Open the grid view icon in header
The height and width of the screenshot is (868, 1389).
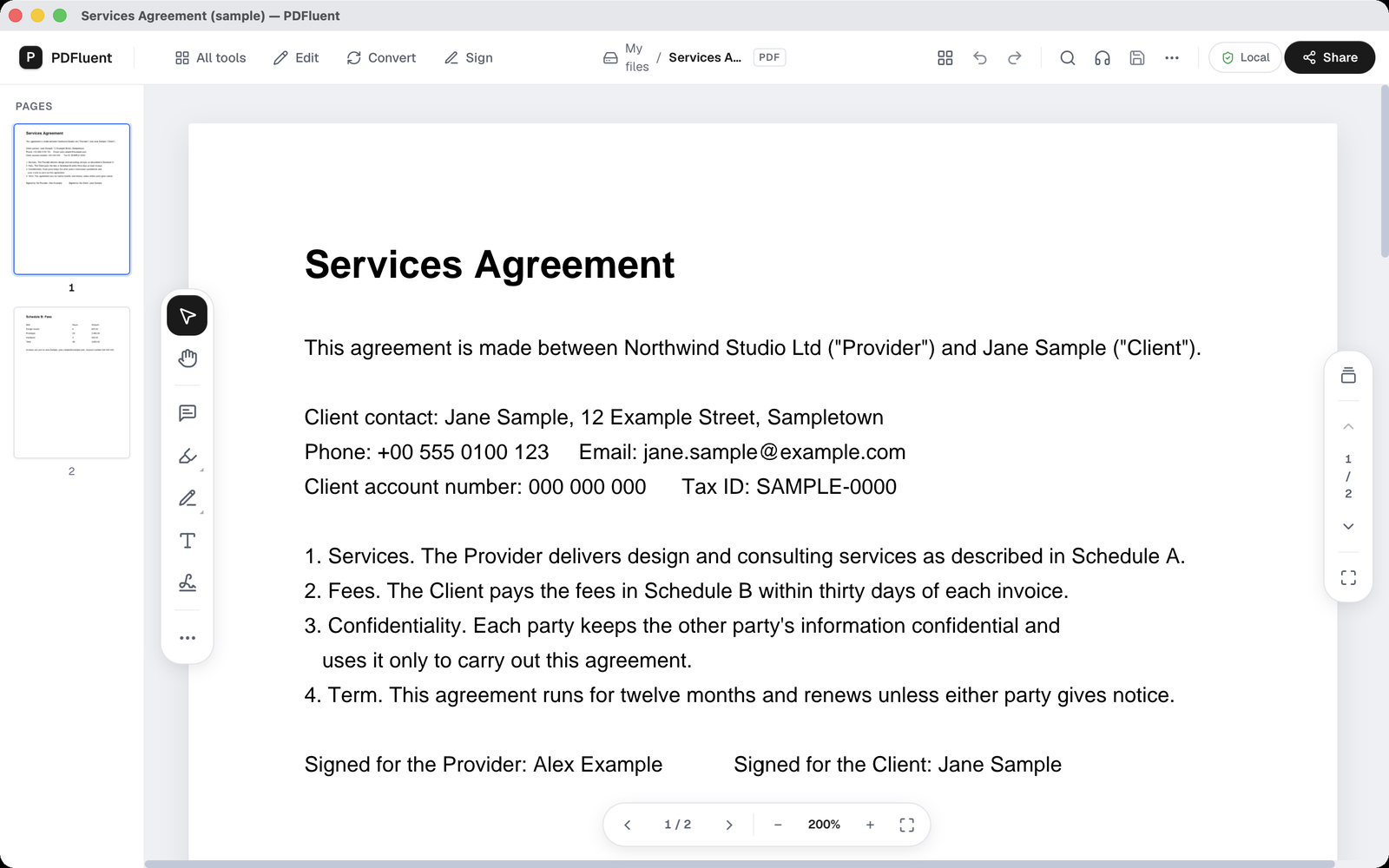coord(945,57)
